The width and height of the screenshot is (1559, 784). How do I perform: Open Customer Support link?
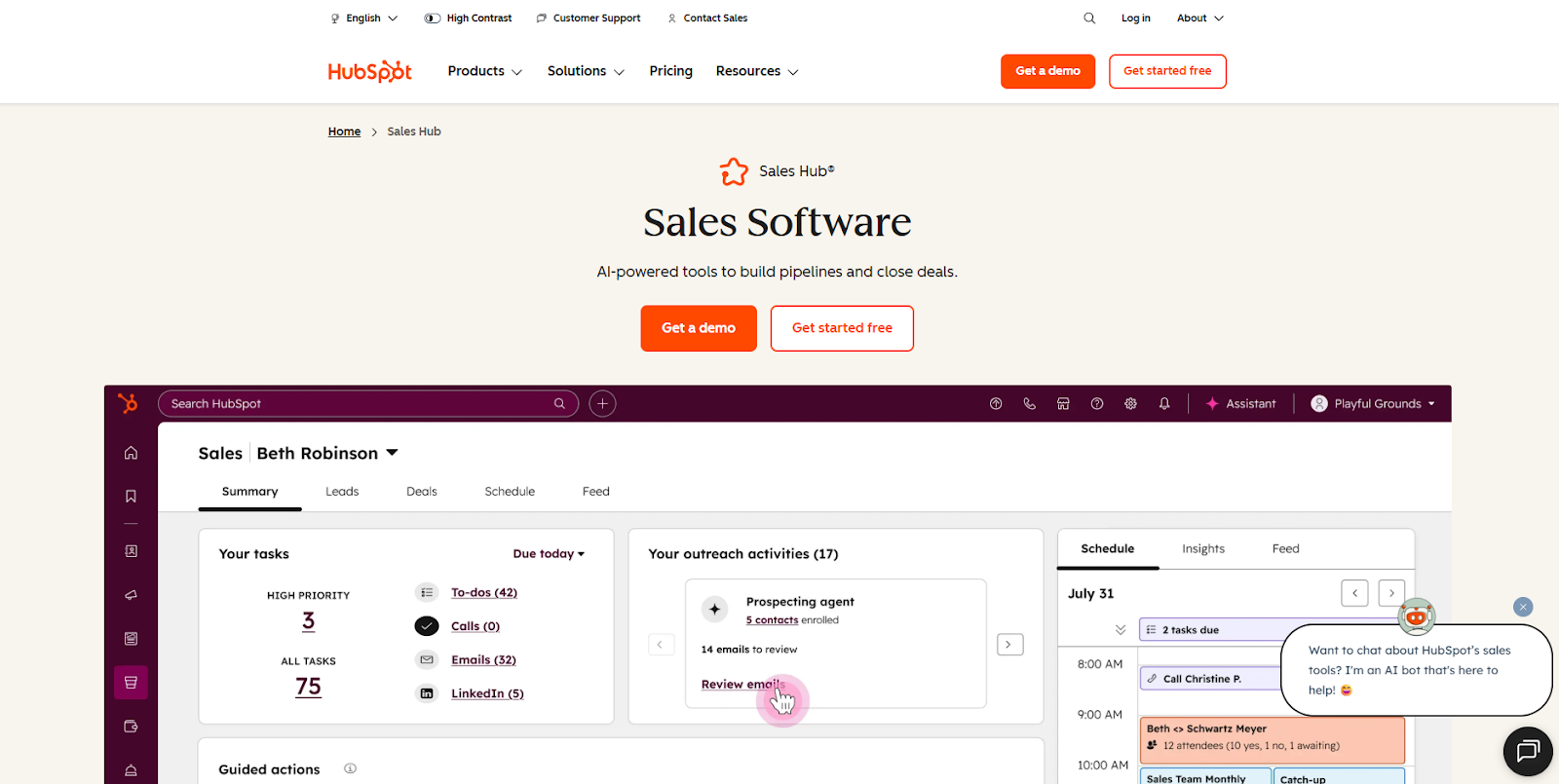click(589, 18)
